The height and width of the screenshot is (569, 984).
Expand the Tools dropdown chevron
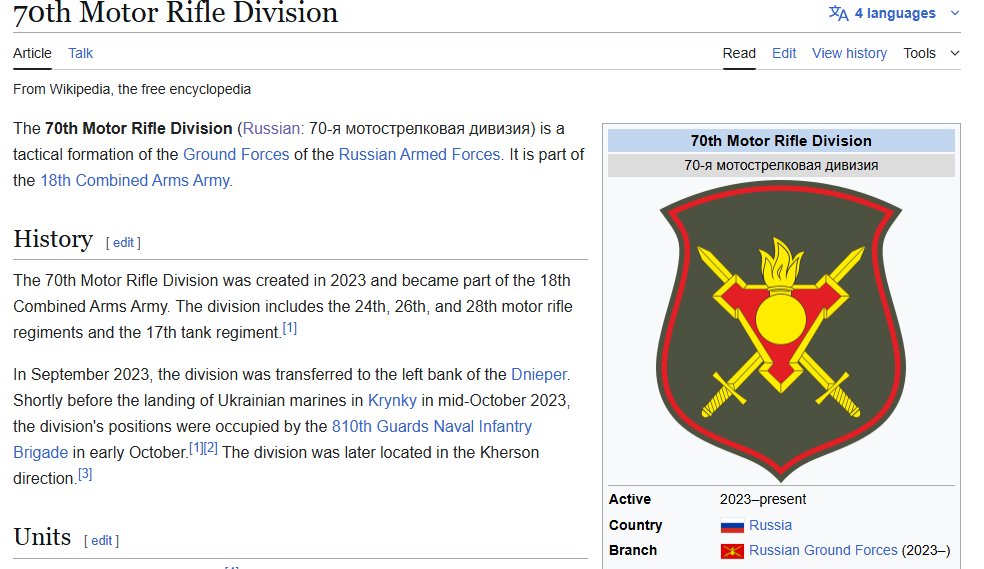coord(955,53)
